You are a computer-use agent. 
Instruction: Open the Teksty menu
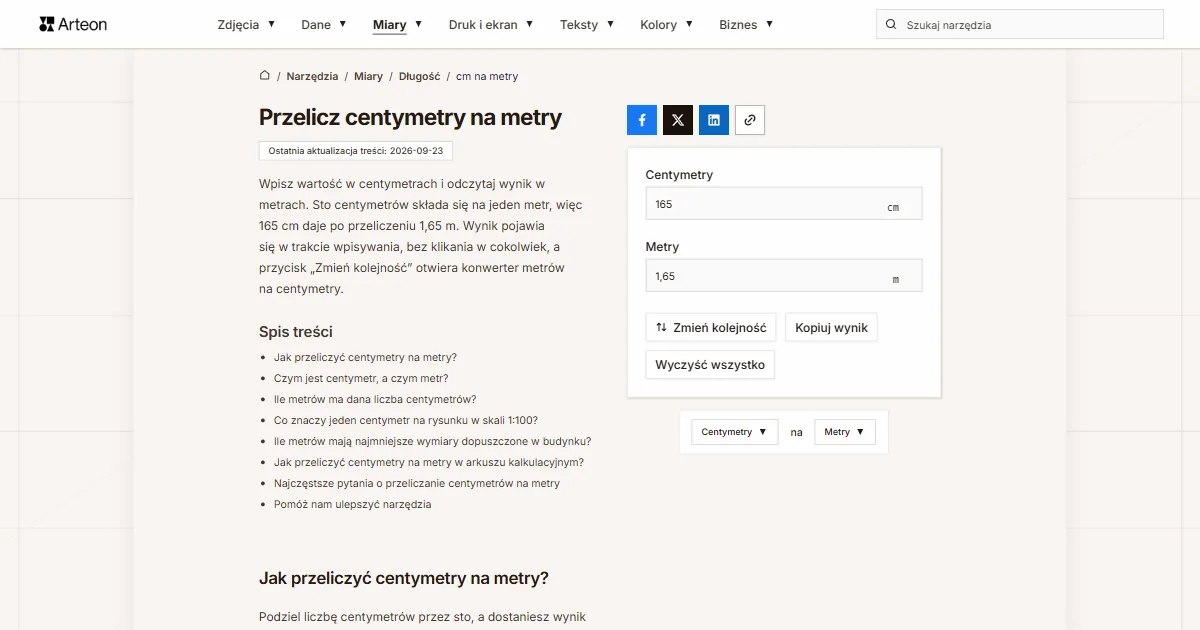tap(587, 24)
